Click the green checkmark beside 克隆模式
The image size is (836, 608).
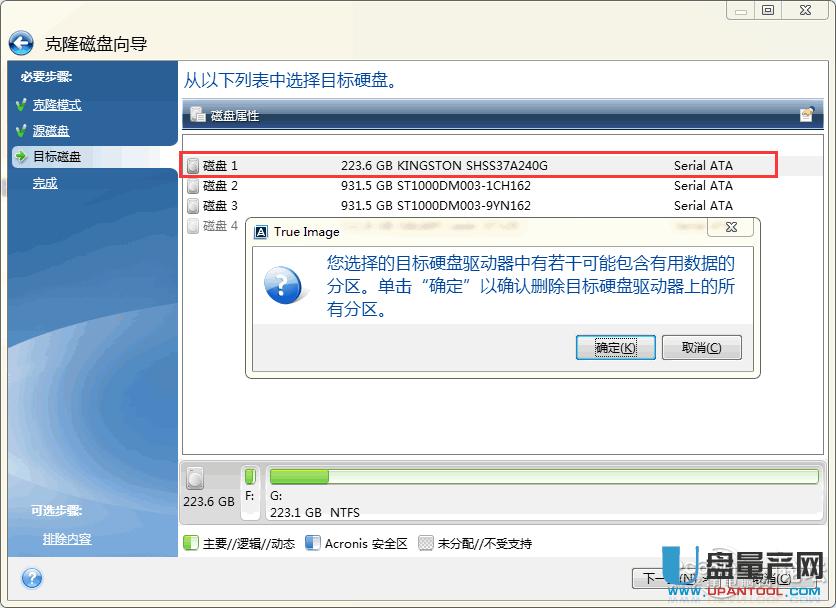pos(22,104)
